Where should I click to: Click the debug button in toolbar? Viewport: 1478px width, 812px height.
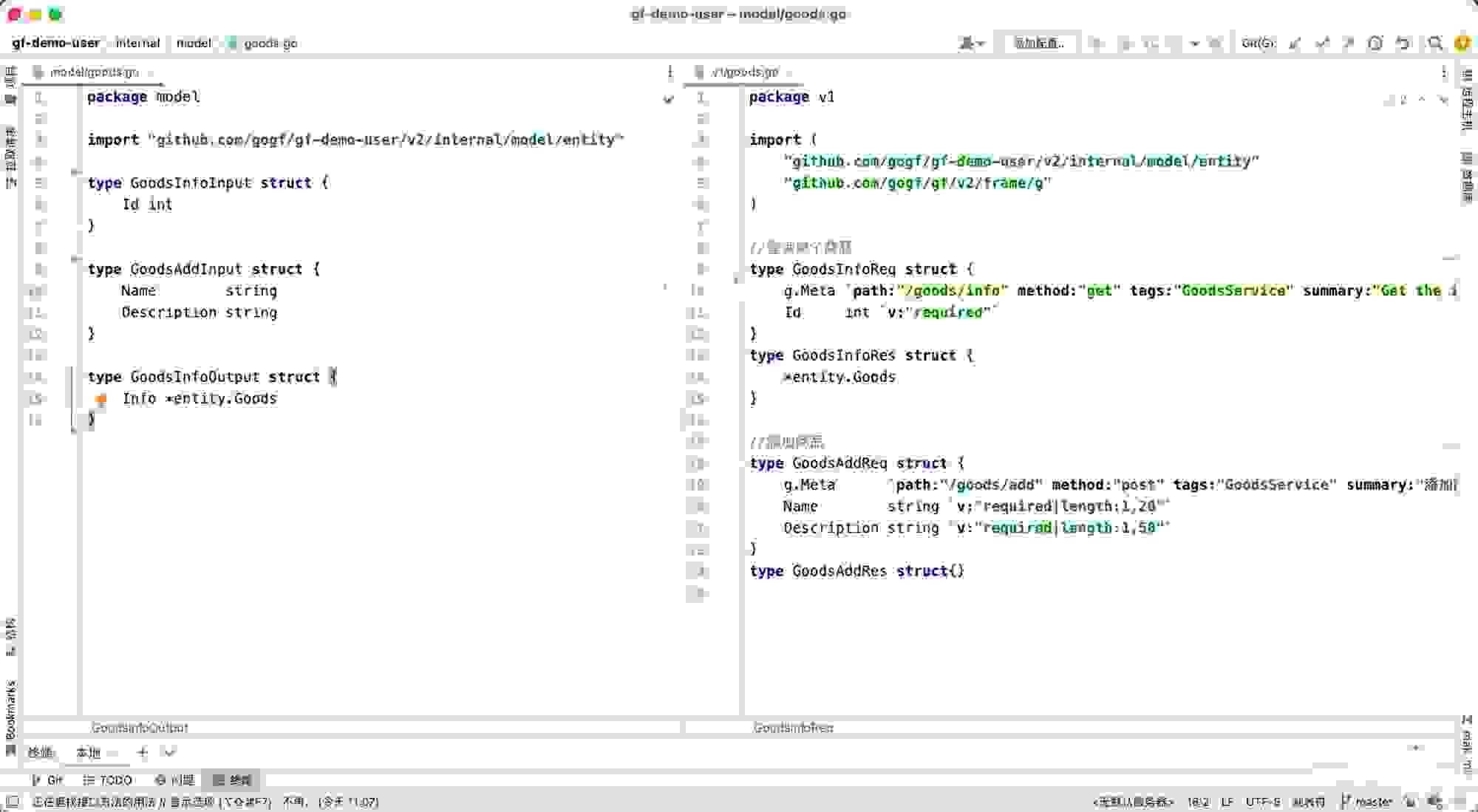(x=1125, y=44)
